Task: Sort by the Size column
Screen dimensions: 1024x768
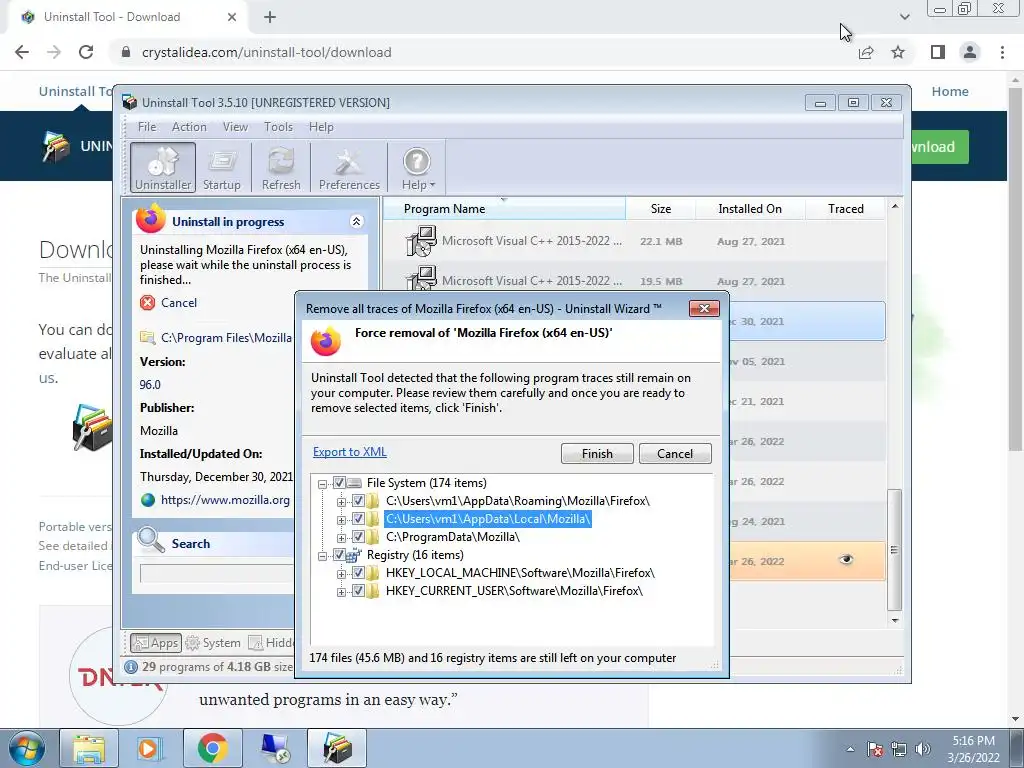Action: 661,209
